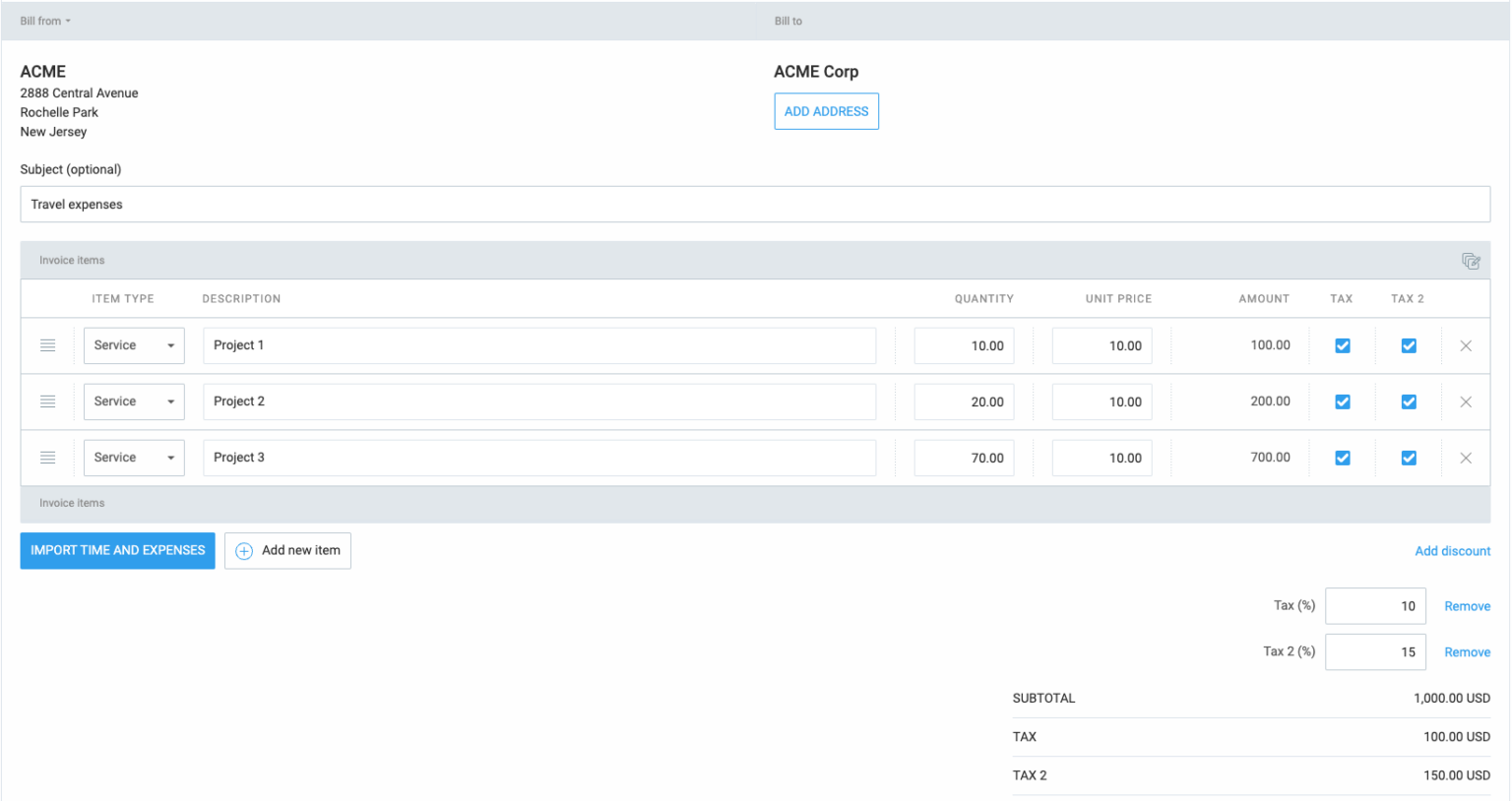Click the Add discount link
The image size is (1512, 801).
pos(1452,551)
